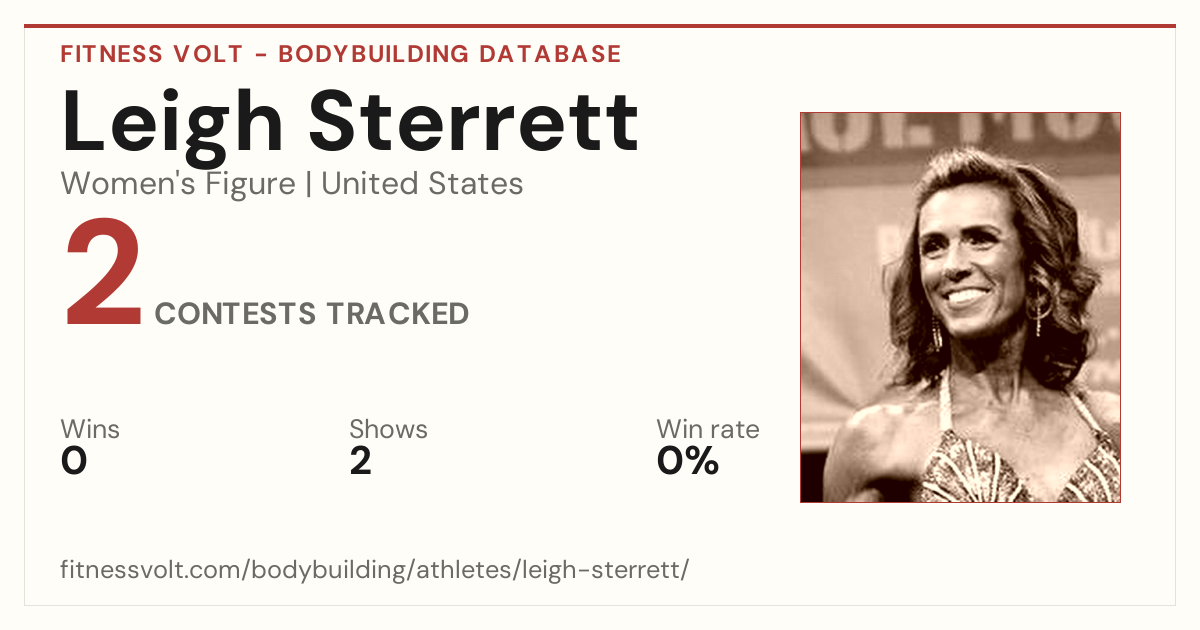The height and width of the screenshot is (630, 1200).
Task: Click the dash between Volt and Bodybuilding
Action: [260, 55]
